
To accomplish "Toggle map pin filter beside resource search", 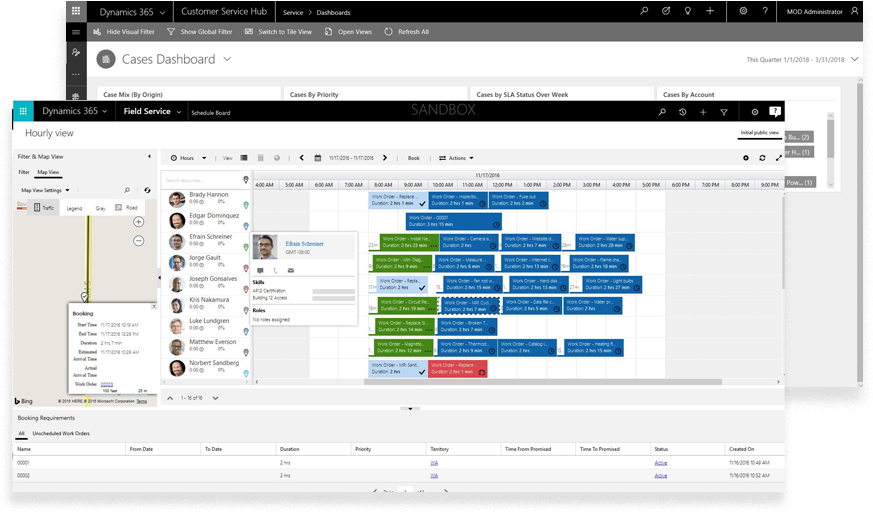I will (246, 180).
